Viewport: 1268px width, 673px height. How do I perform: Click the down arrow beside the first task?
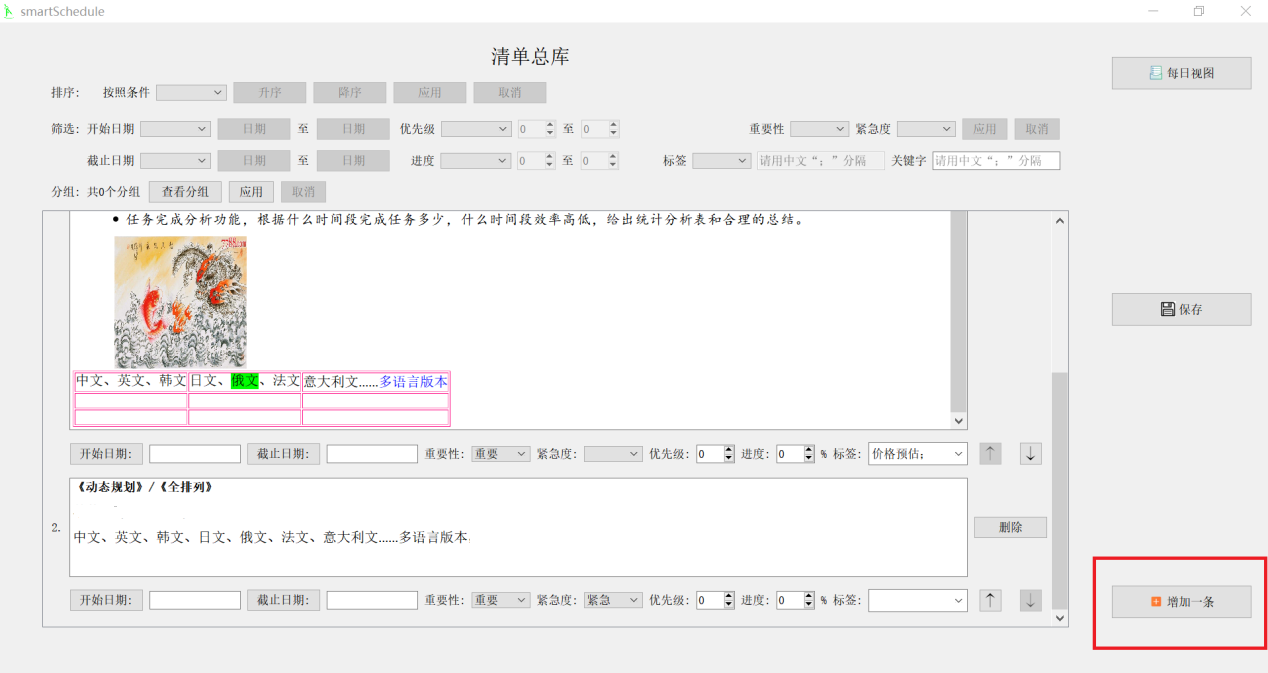click(x=1030, y=453)
